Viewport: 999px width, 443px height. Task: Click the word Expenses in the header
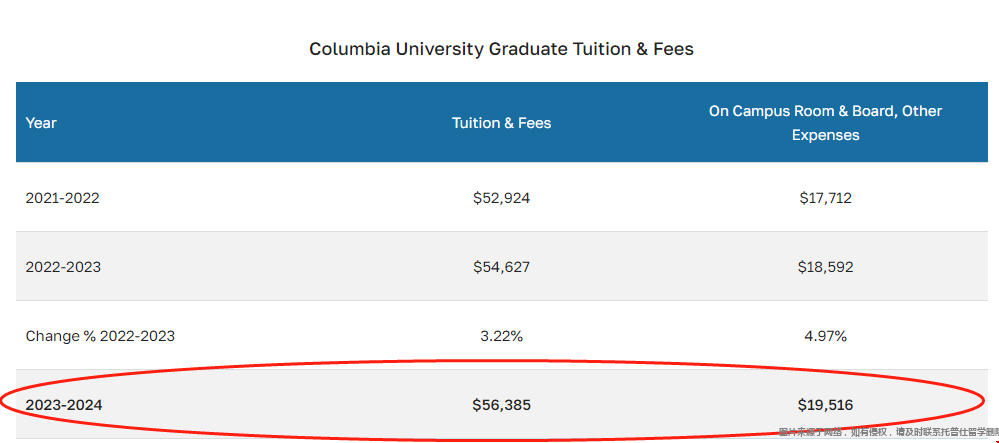tap(825, 135)
